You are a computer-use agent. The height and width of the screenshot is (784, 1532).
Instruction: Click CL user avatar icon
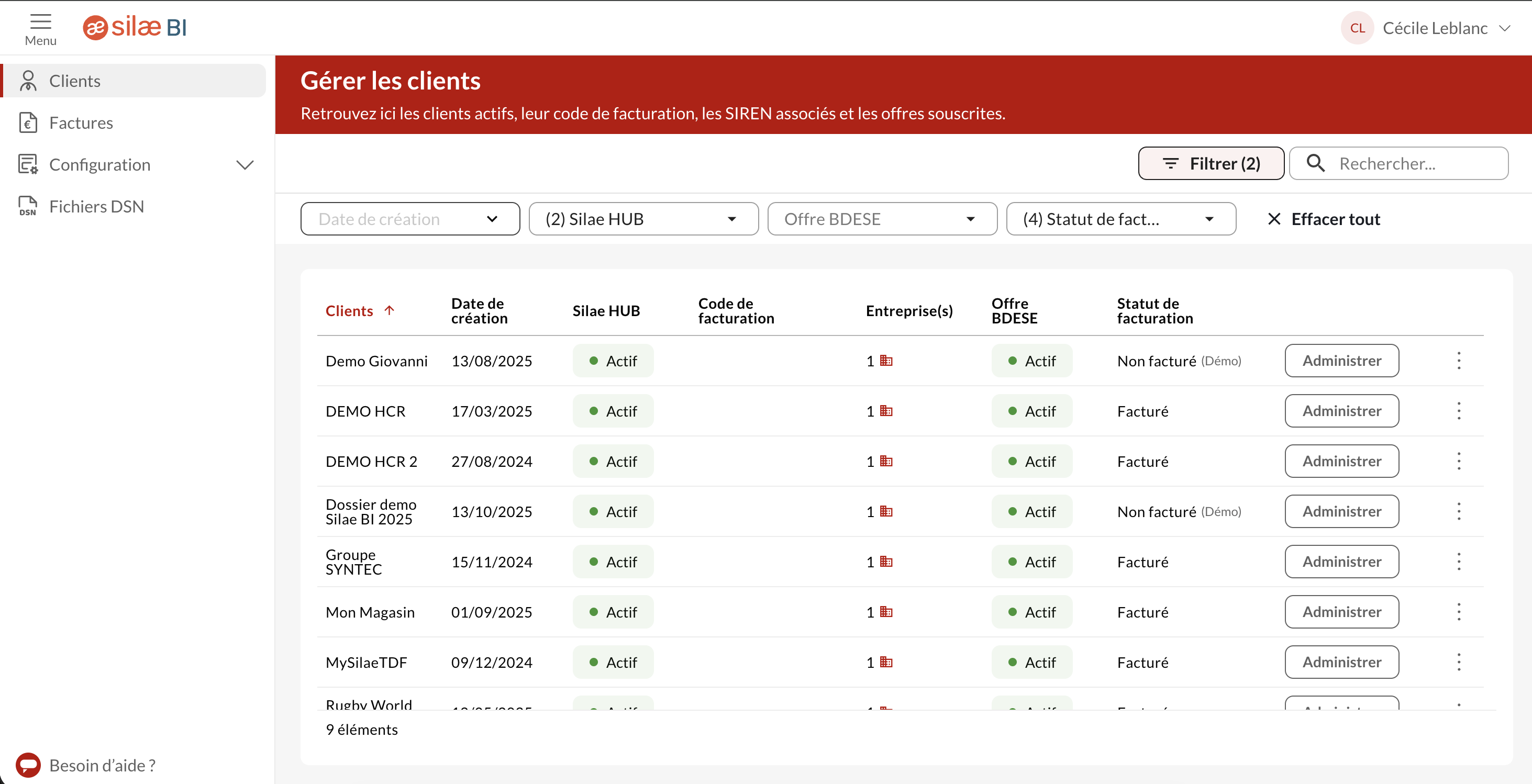pyautogui.click(x=1357, y=28)
